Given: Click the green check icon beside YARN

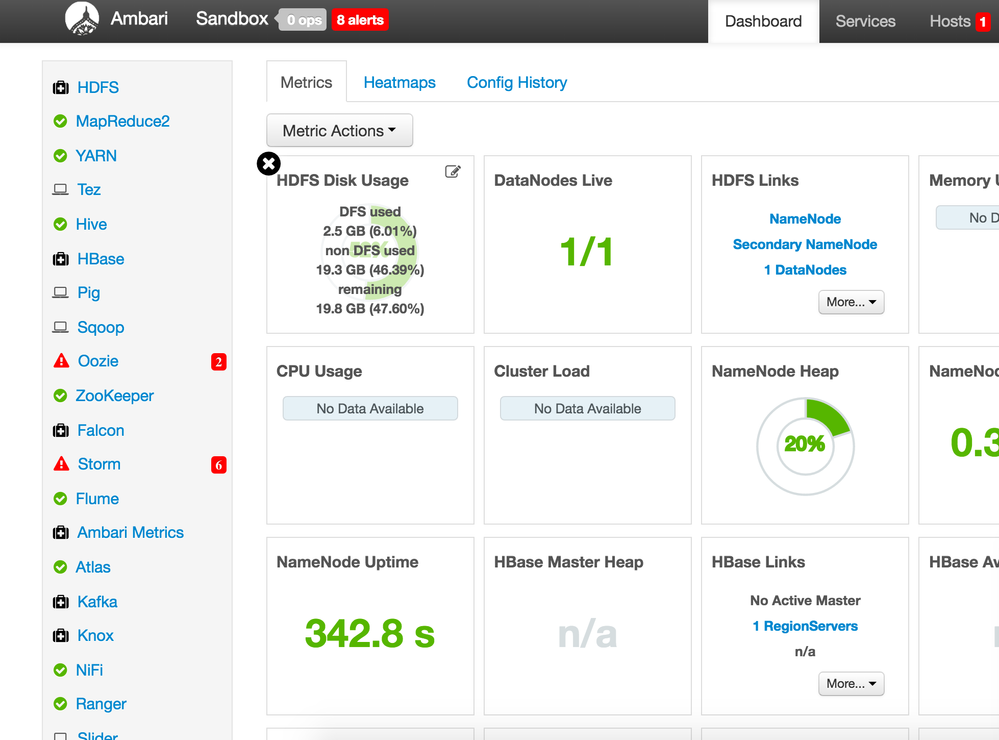Looking at the screenshot, I should pyautogui.click(x=61, y=156).
